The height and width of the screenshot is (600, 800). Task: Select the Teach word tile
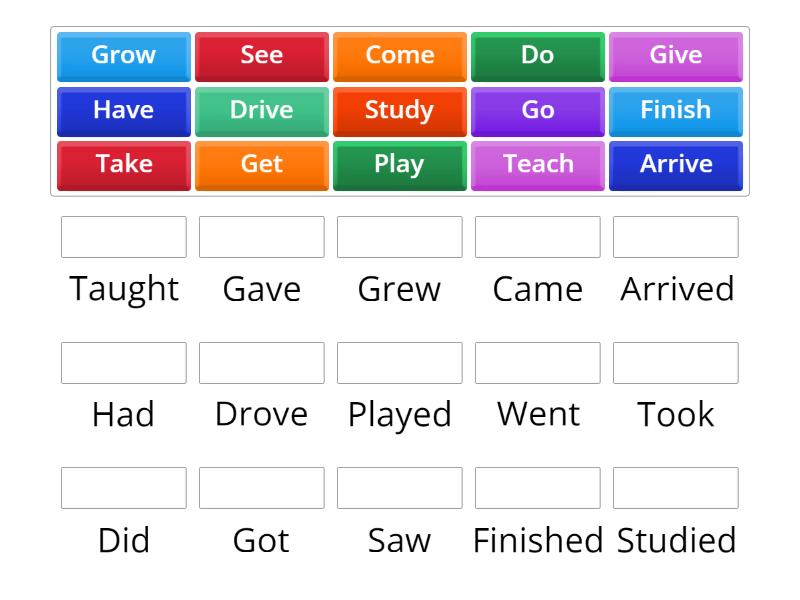[537, 164]
